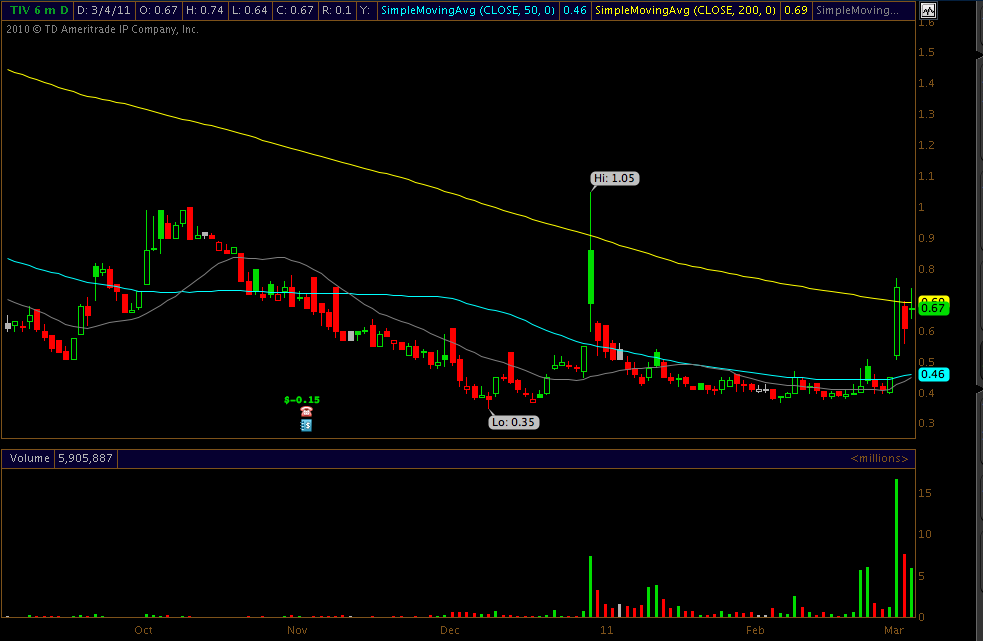Click the open price O: 0.67

[158, 11]
